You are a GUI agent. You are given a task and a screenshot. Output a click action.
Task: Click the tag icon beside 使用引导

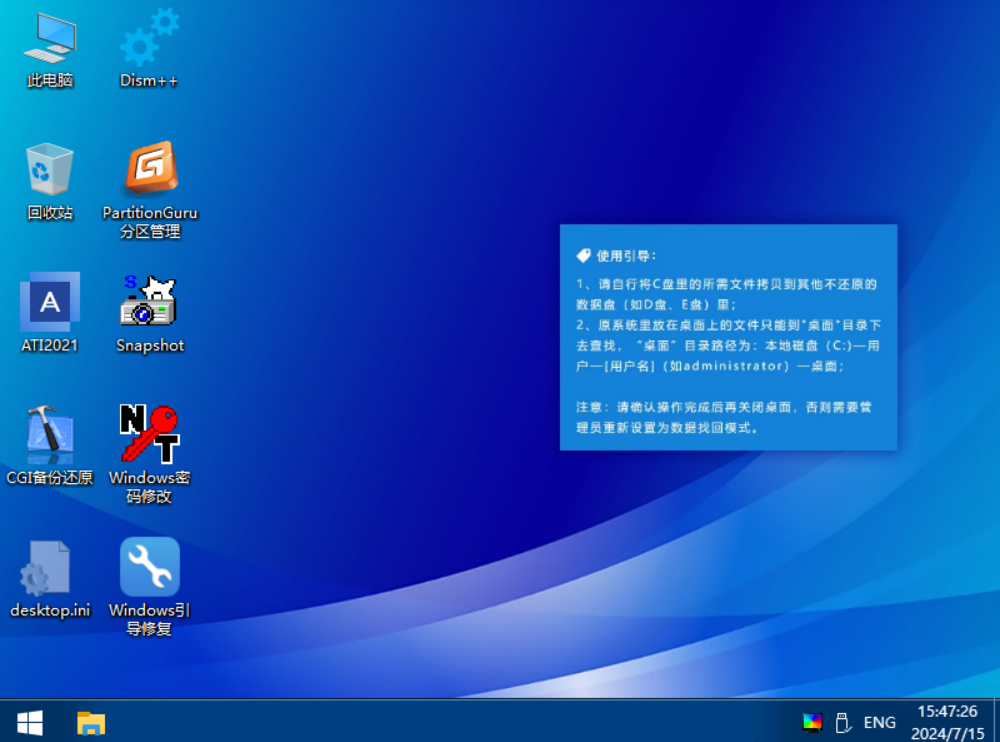click(584, 255)
